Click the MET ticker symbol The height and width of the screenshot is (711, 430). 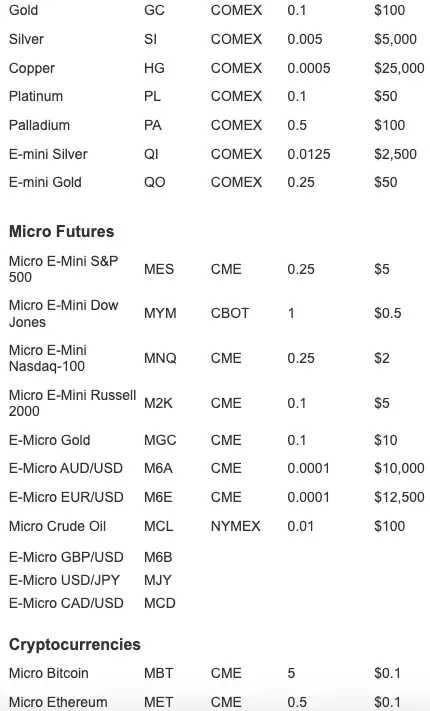click(159, 702)
